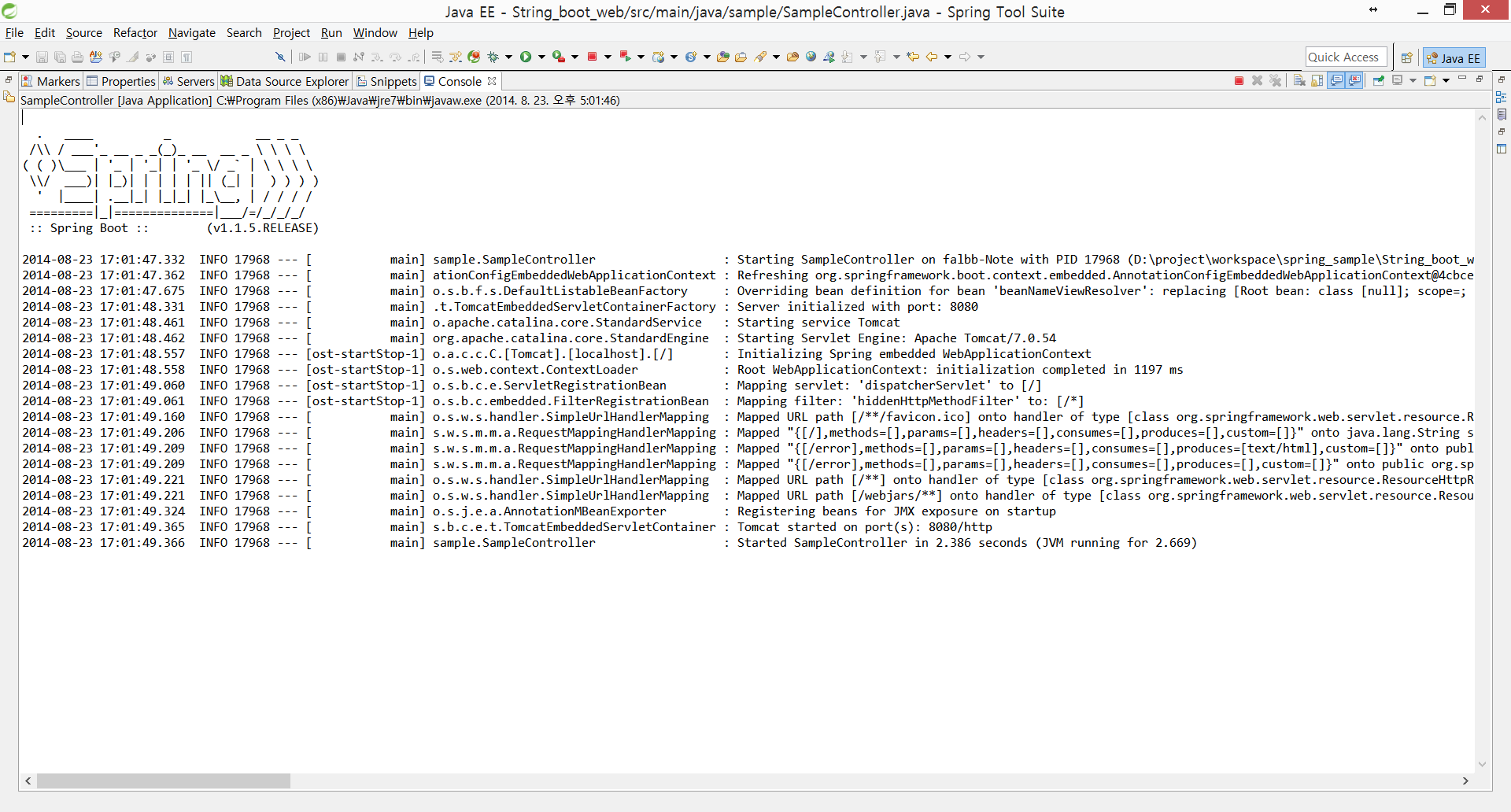Image resolution: width=1511 pixels, height=812 pixels.
Task: Clear the console output
Action: pyautogui.click(x=1299, y=81)
